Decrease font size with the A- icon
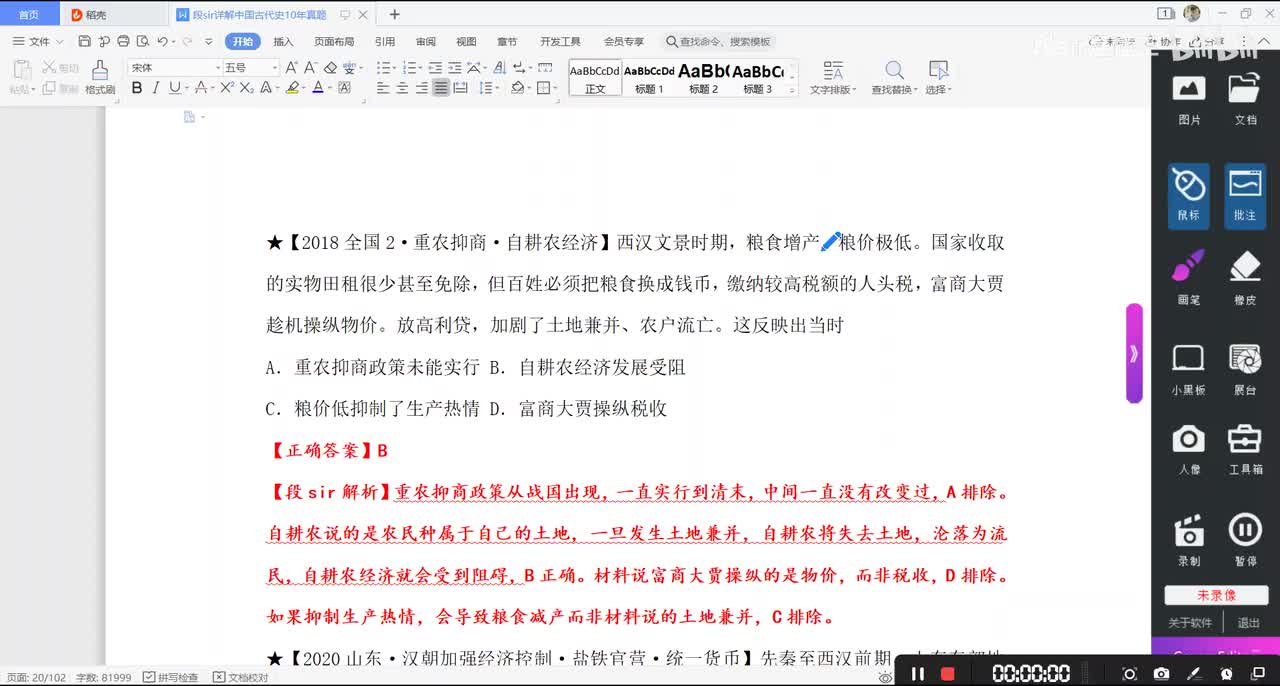 [311, 67]
